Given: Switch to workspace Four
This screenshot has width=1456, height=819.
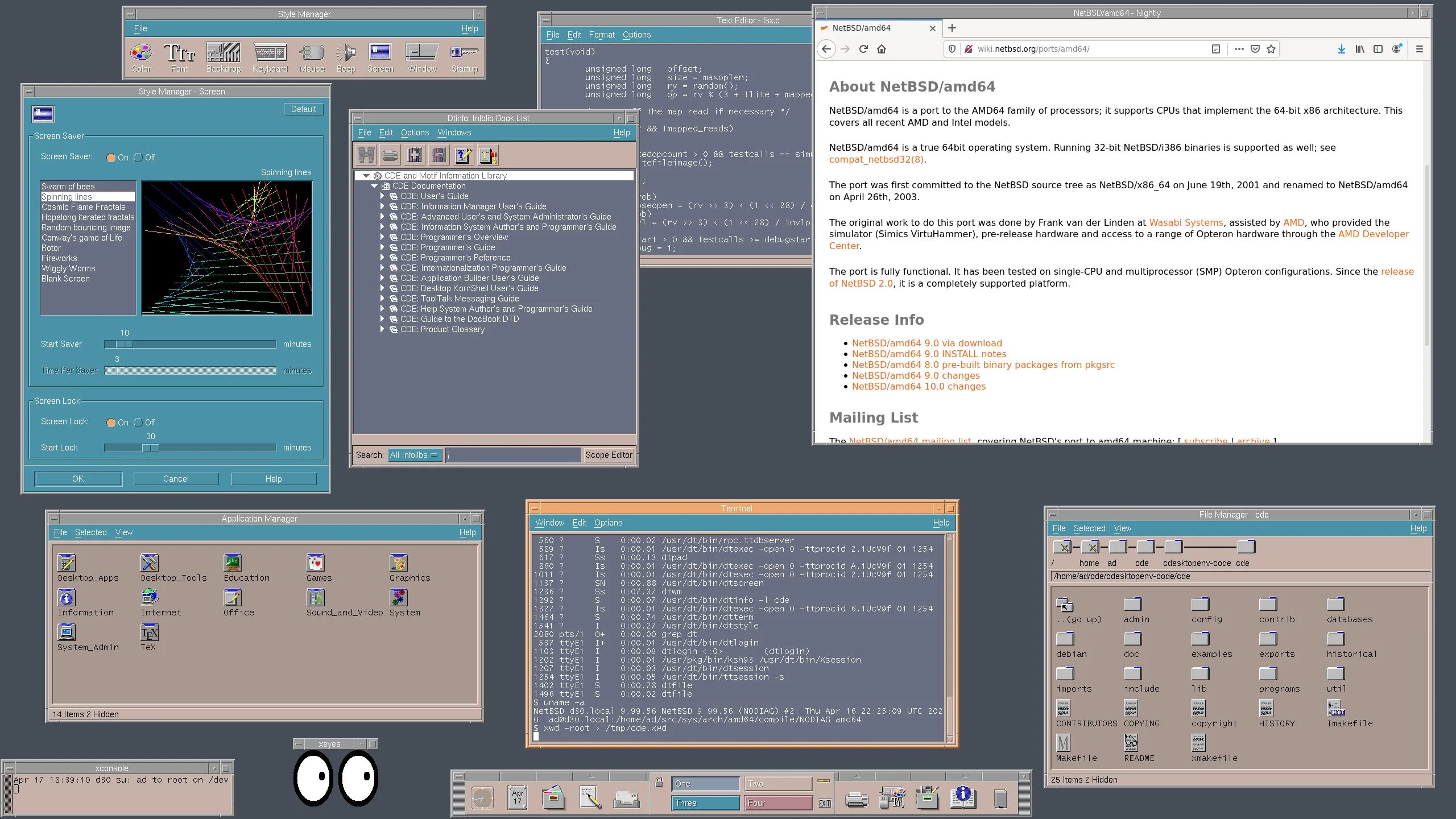Looking at the screenshot, I should coord(778,803).
